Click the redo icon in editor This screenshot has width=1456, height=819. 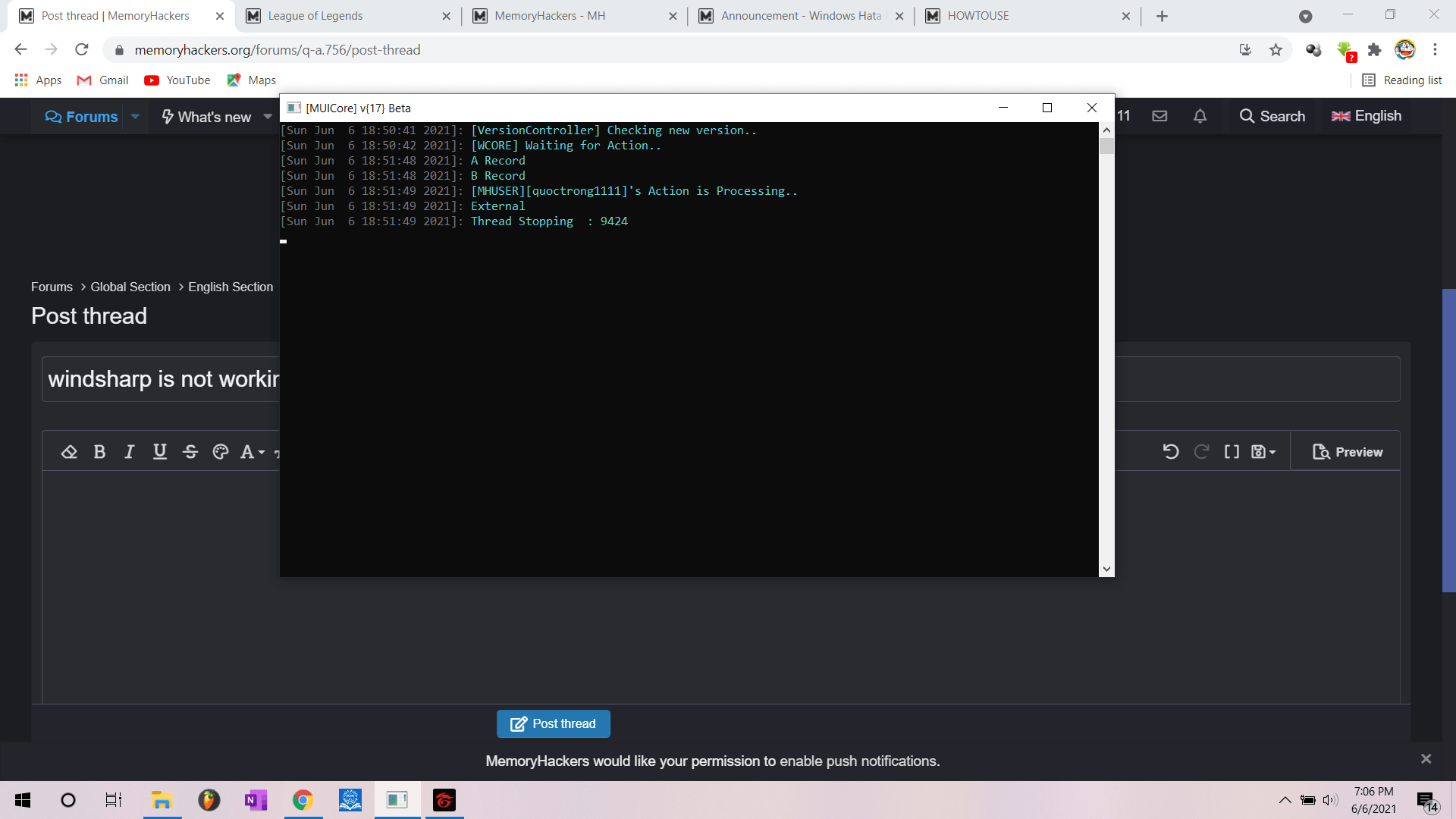1201,452
